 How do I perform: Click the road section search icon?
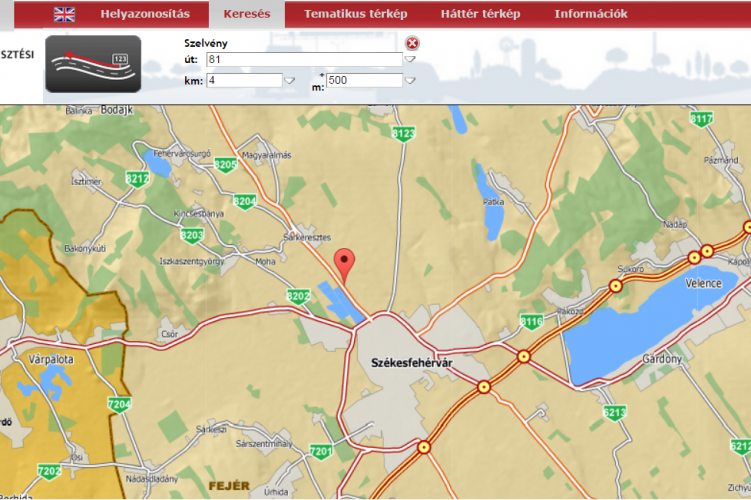tap(93, 64)
